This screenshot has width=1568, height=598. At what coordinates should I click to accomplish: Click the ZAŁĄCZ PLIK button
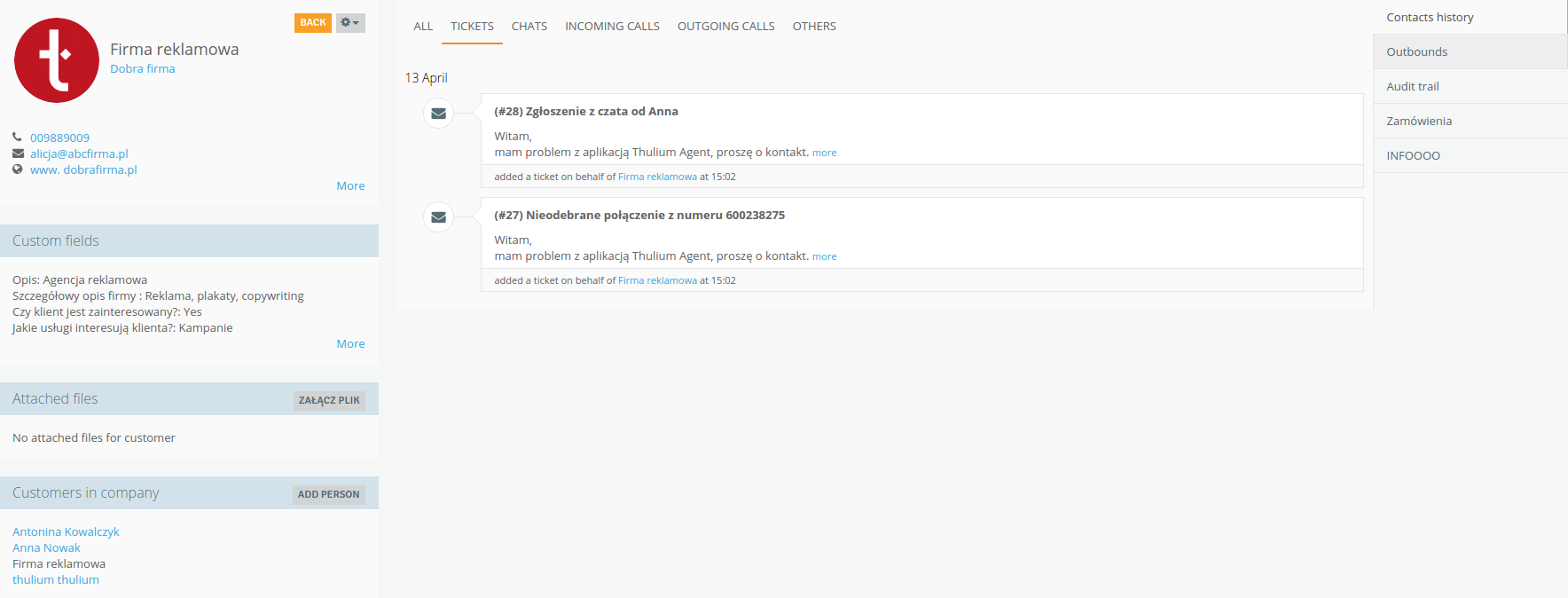tap(329, 400)
